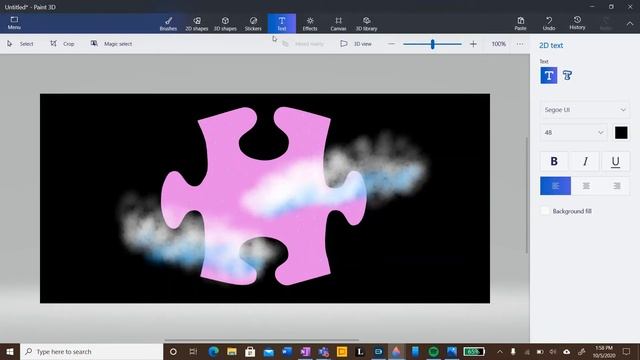Adjust the zoom slider handle
Viewport: 640px width, 360px height.
[x=433, y=44]
